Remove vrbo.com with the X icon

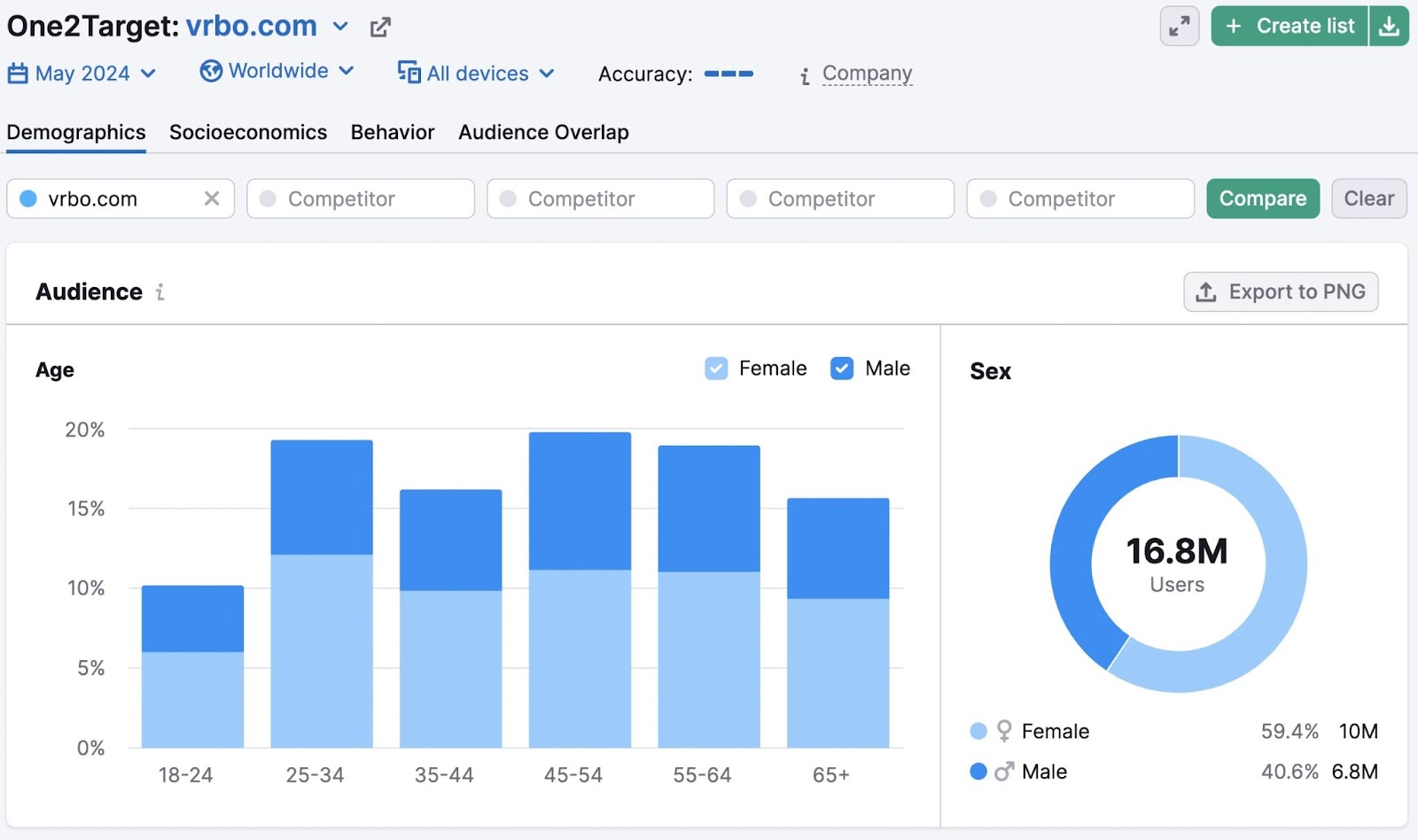[212, 198]
